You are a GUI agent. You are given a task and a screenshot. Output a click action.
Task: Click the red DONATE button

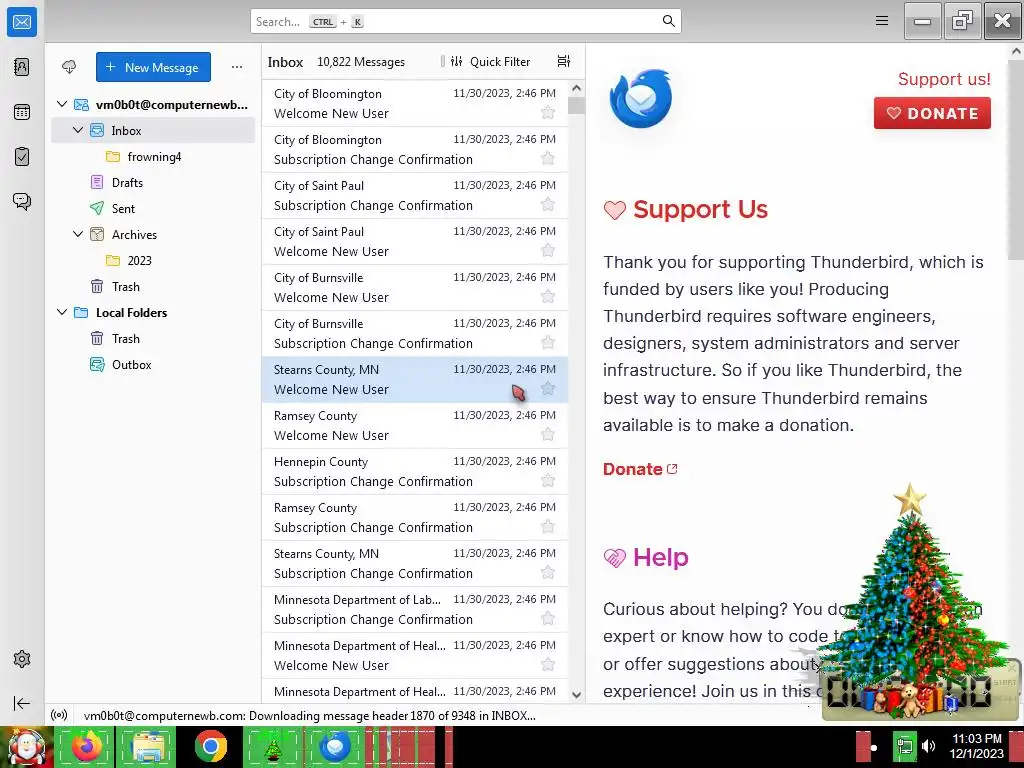click(932, 113)
